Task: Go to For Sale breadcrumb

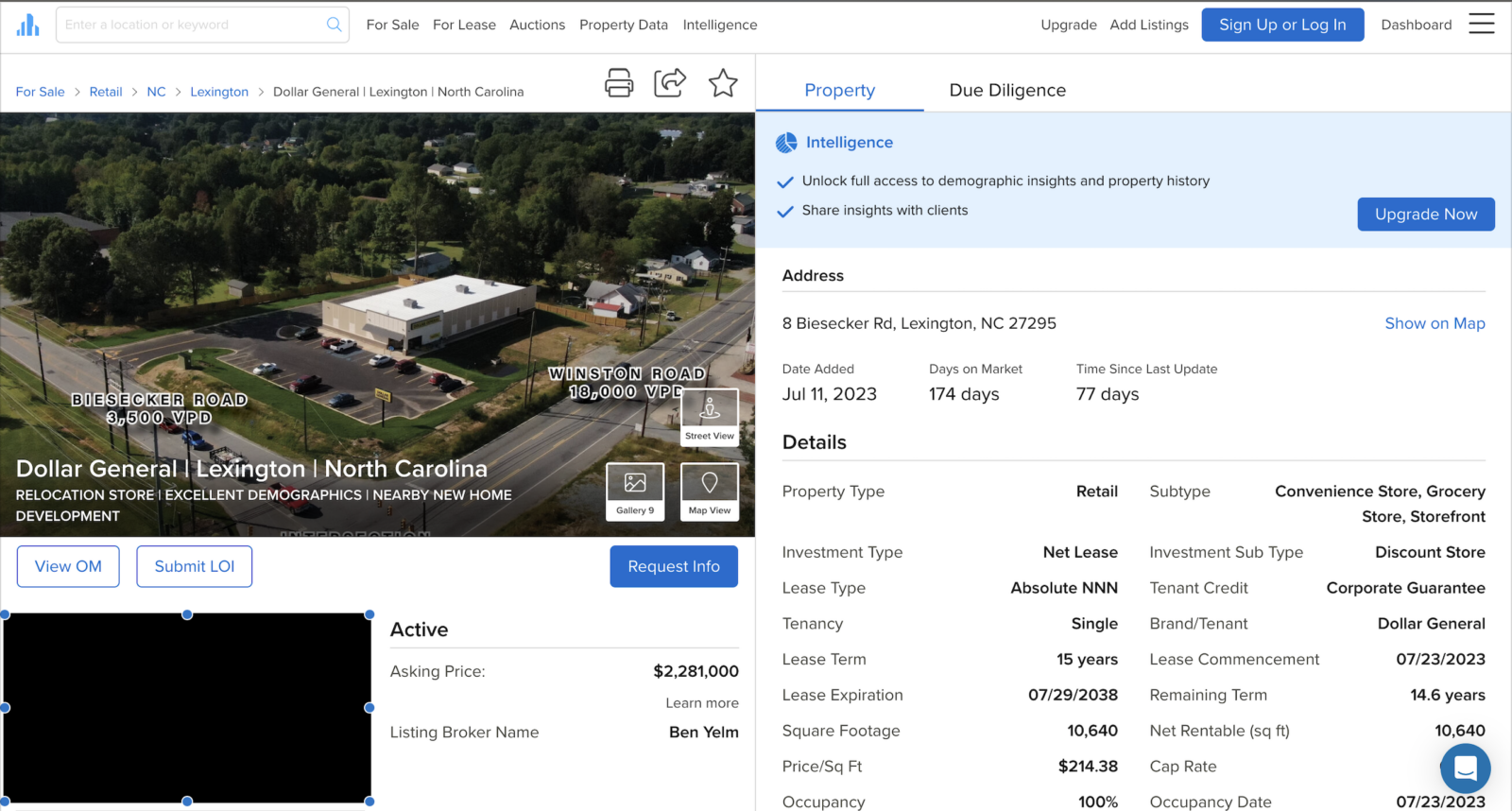Action: (41, 92)
